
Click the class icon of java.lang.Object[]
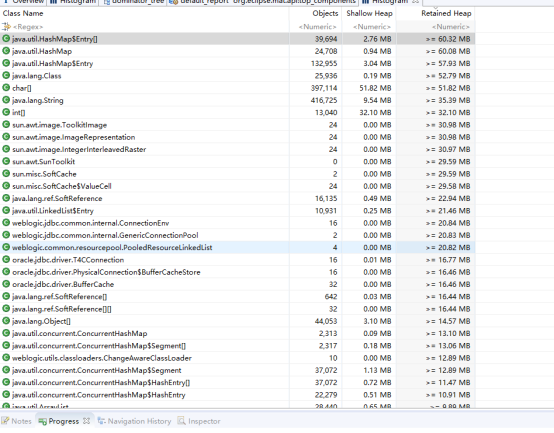pyautogui.click(x=6, y=321)
